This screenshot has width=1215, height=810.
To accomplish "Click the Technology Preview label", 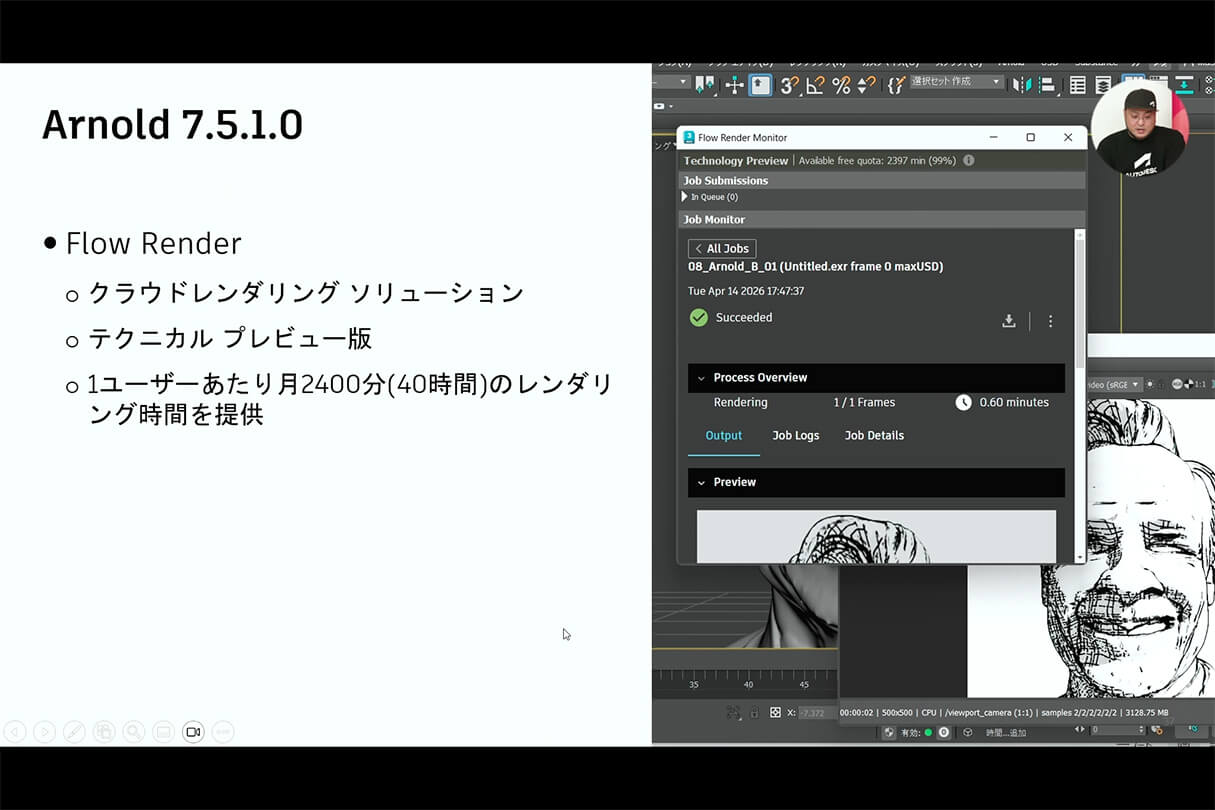I will [735, 161].
